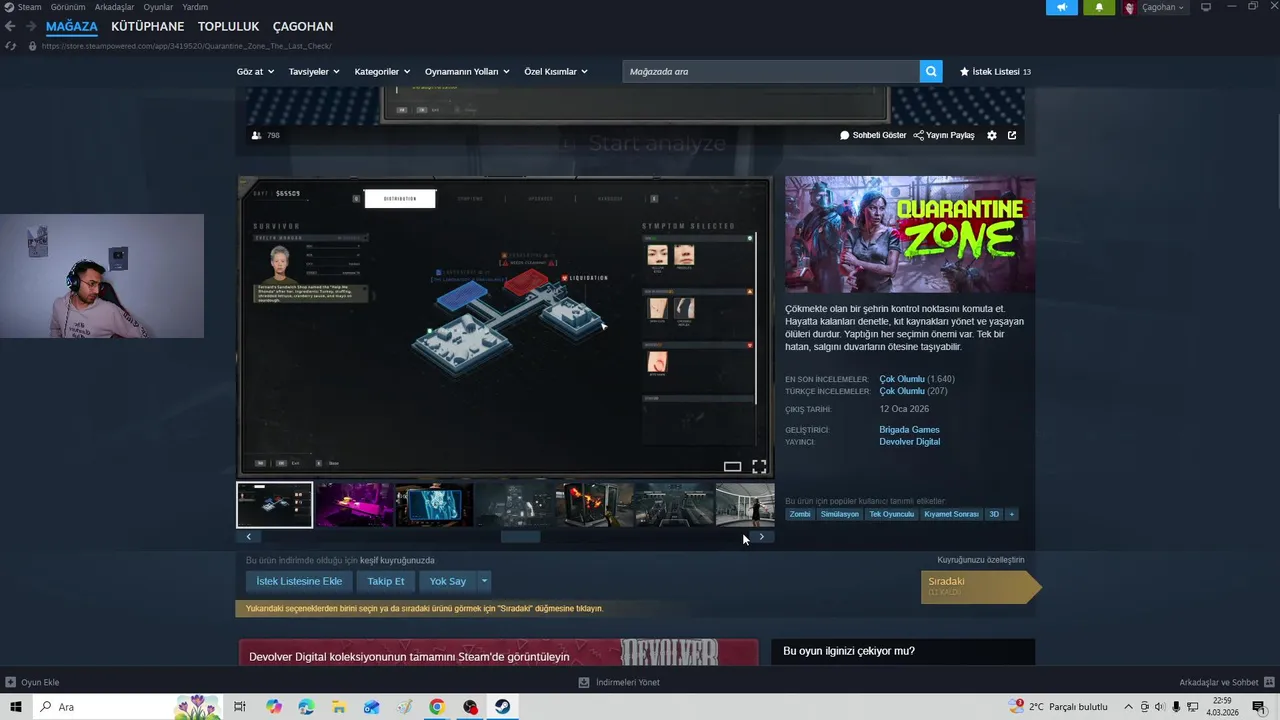The width and height of the screenshot is (1280, 720).
Task: Click the blue search magnifier button
Action: [x=931, y=71]
